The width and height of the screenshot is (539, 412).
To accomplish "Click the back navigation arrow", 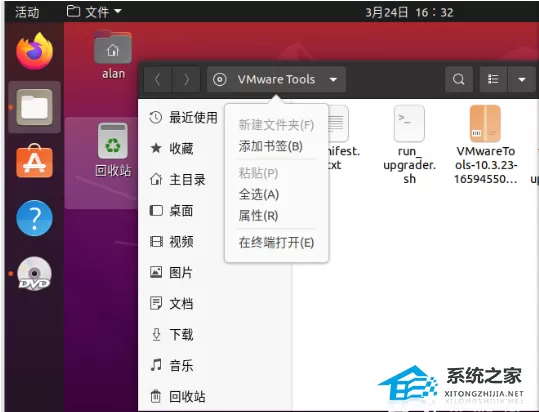I will [x=157, y=80].
